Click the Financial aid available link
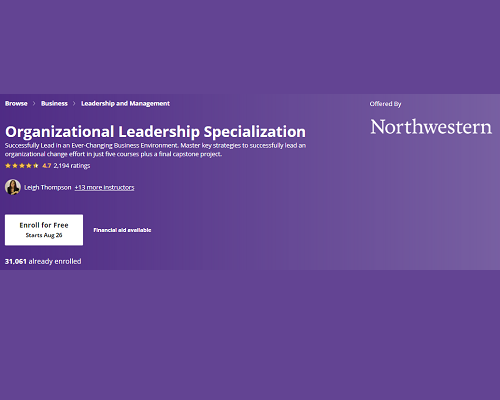 pyautogui.click(x=122, y=230)
